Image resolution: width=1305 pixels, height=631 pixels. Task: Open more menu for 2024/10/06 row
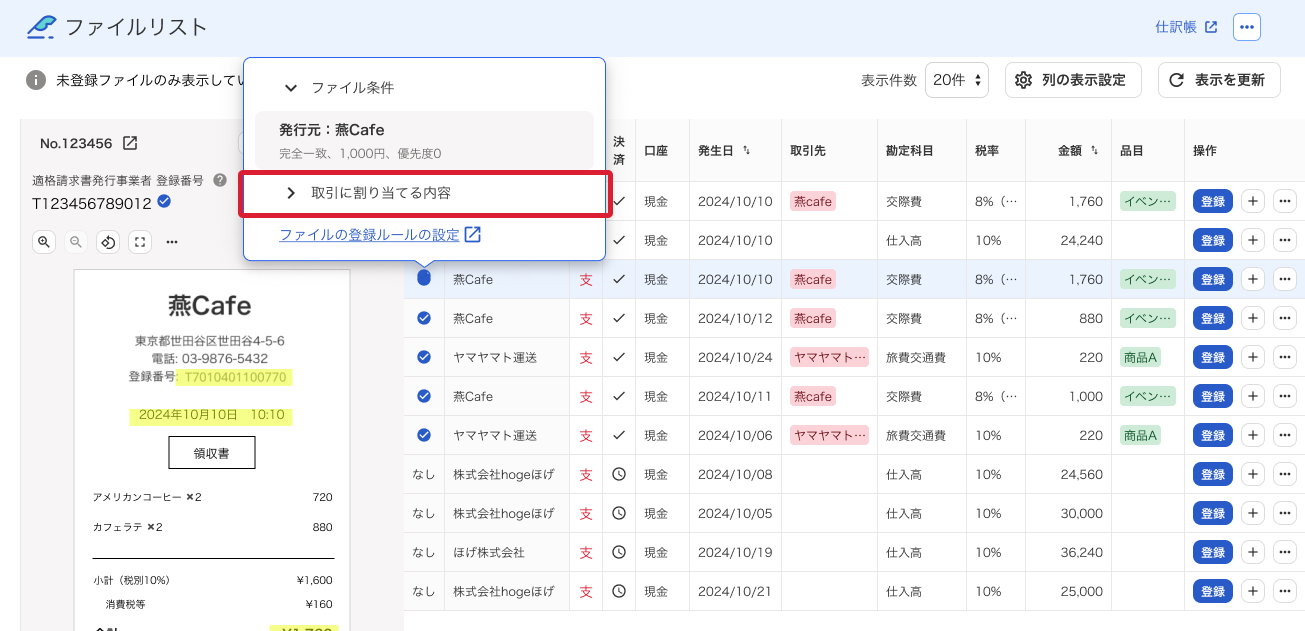click(x=1285, y=435)
